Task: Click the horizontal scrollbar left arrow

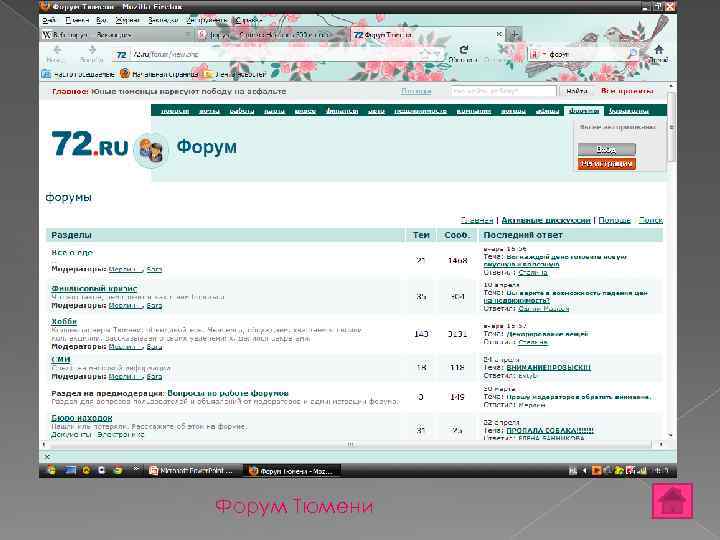Action: point(44,444)
